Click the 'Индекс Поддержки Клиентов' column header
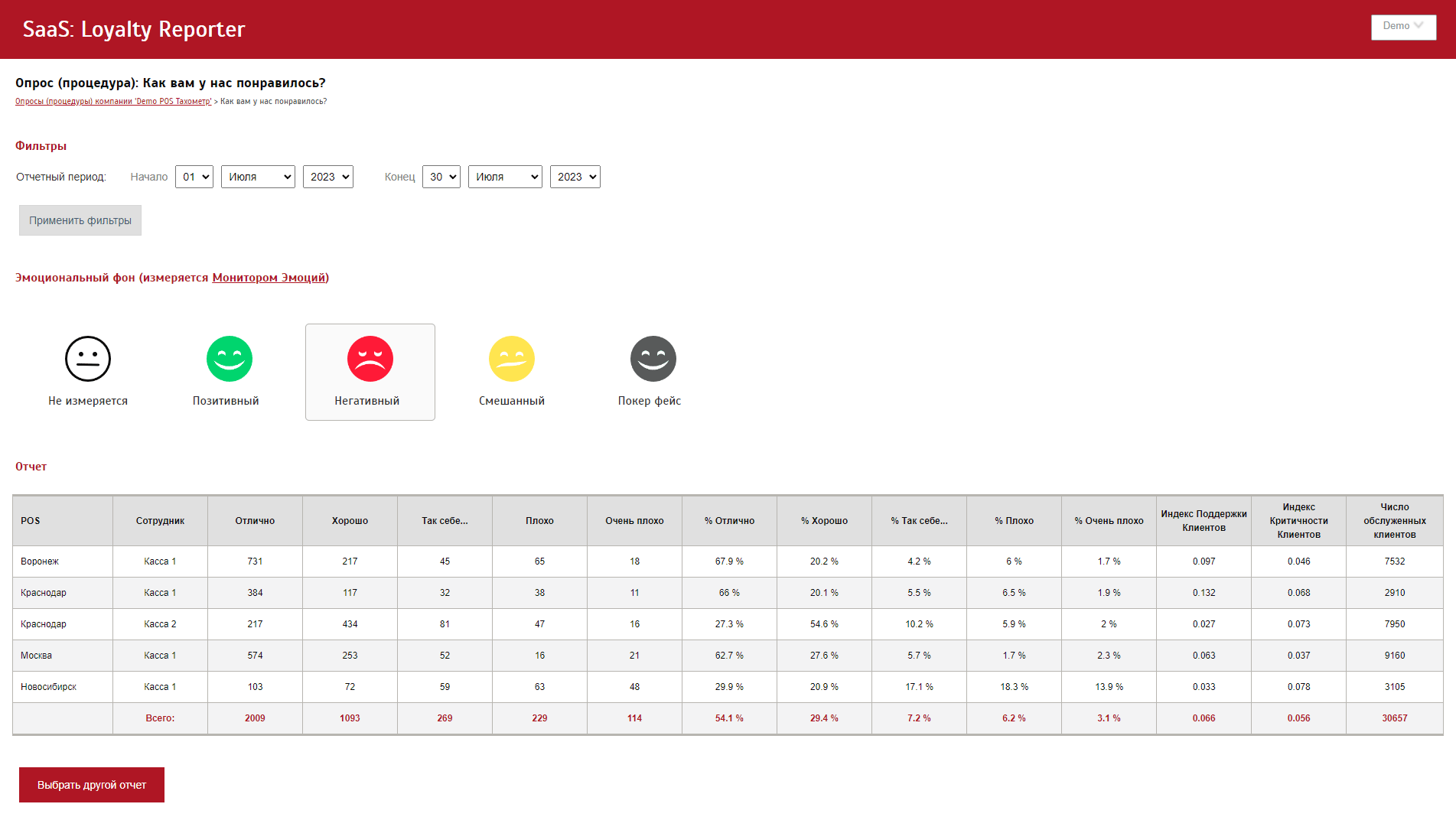The image size is (1456, 830). (x=1204, y=521)
